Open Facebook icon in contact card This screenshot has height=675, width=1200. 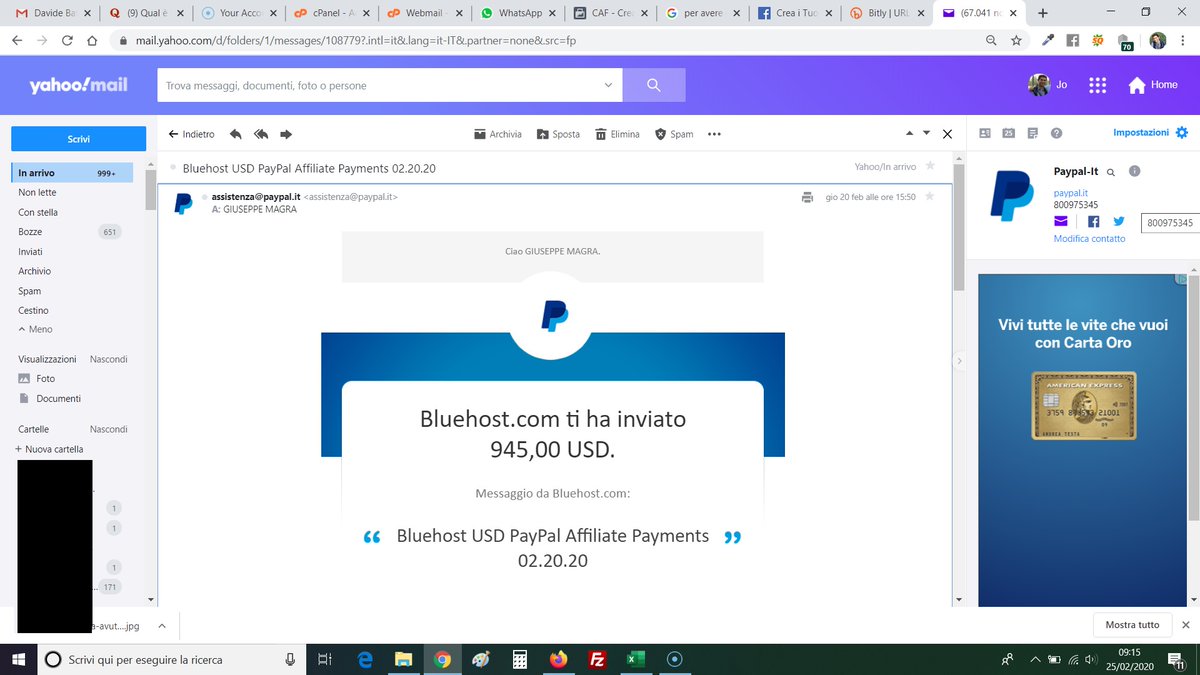pos(1093,221)
